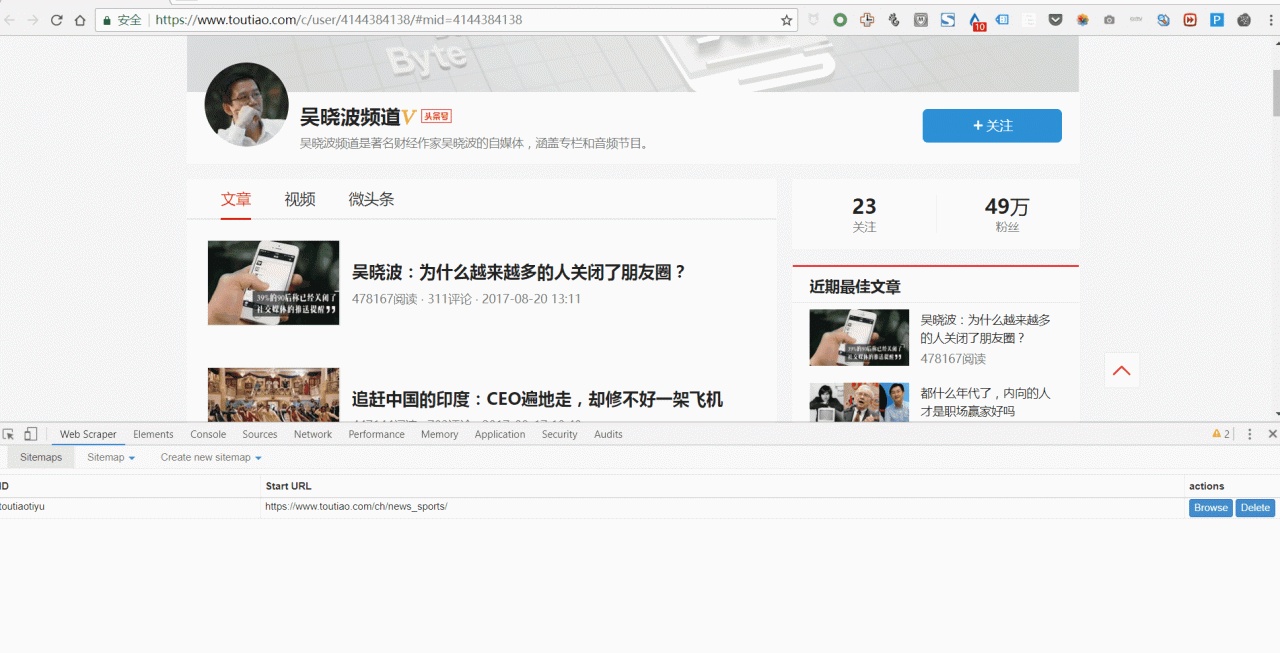
Task: Open the Pocket extension icon
Action: click(1056, 20)
